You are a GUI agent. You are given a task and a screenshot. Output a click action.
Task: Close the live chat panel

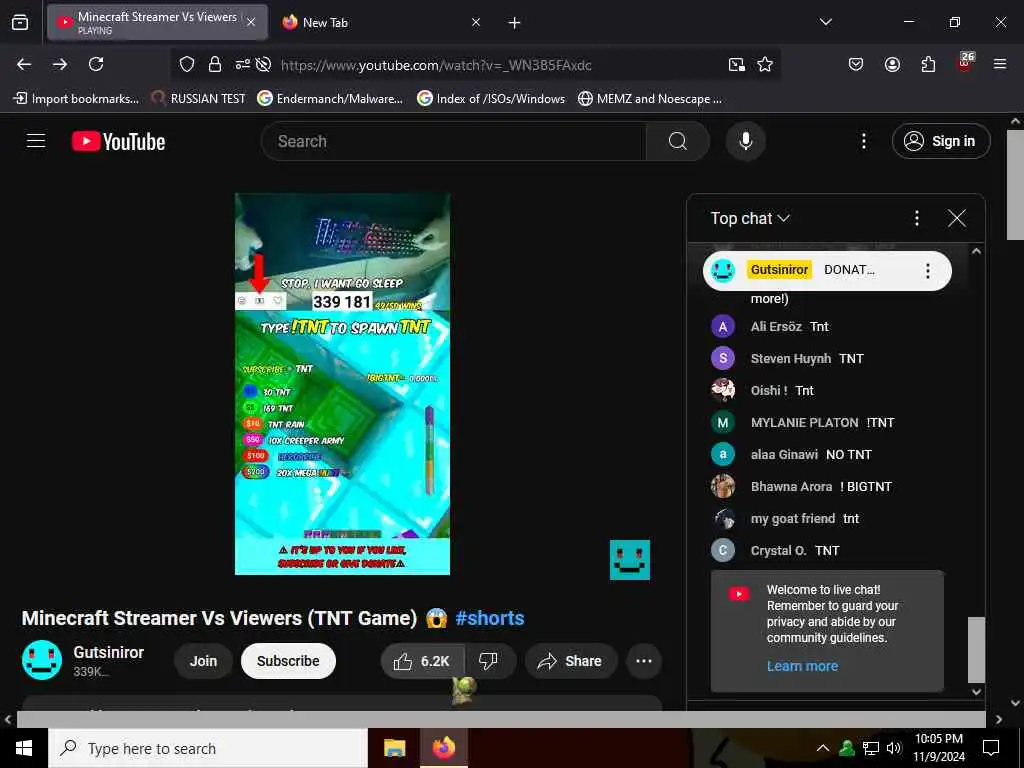click(957, 218)
